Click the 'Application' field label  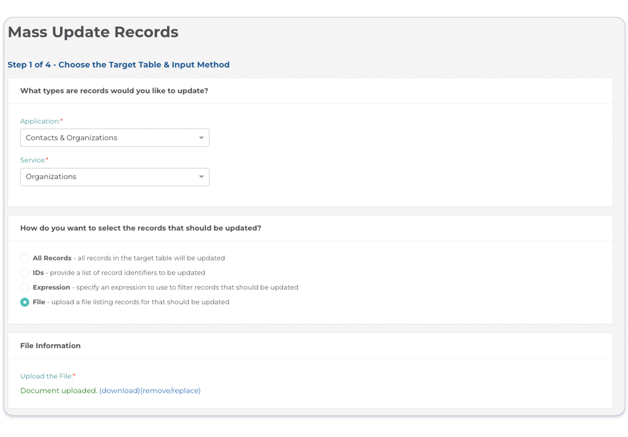(x=40, y=121)
